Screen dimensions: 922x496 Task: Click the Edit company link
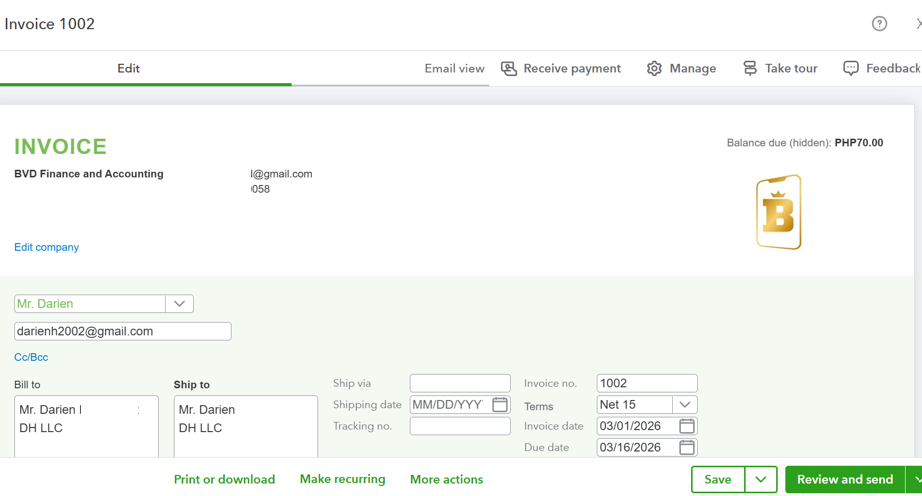tap(46, 247)
